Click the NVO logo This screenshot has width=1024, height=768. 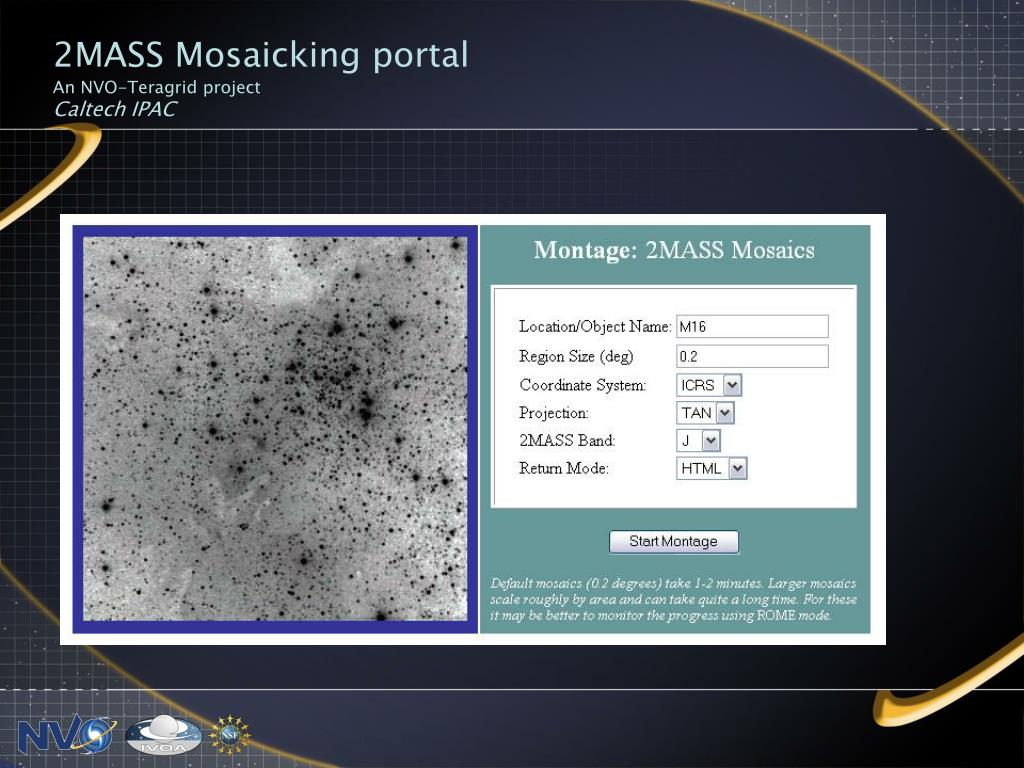[x=67, y=733]
